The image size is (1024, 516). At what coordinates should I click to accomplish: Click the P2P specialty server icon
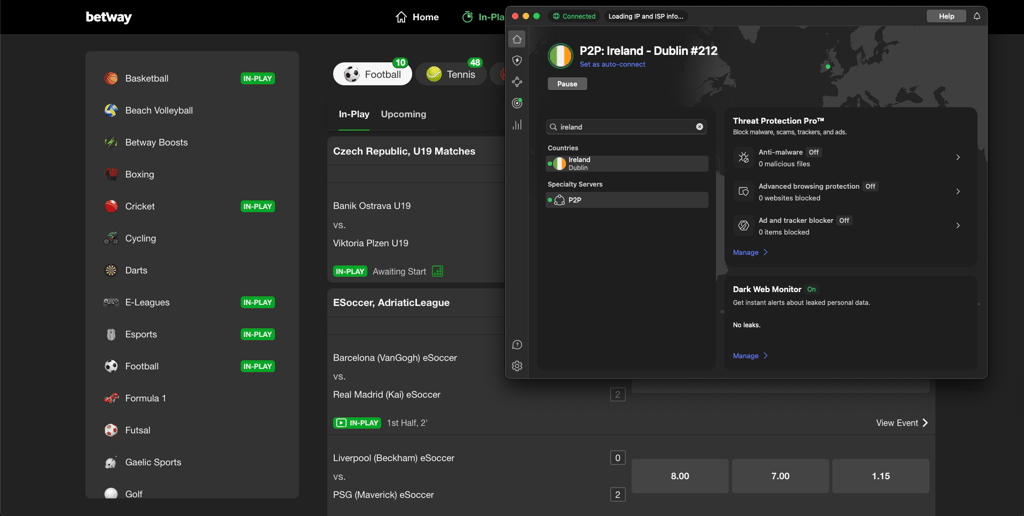tap(560, 200)
